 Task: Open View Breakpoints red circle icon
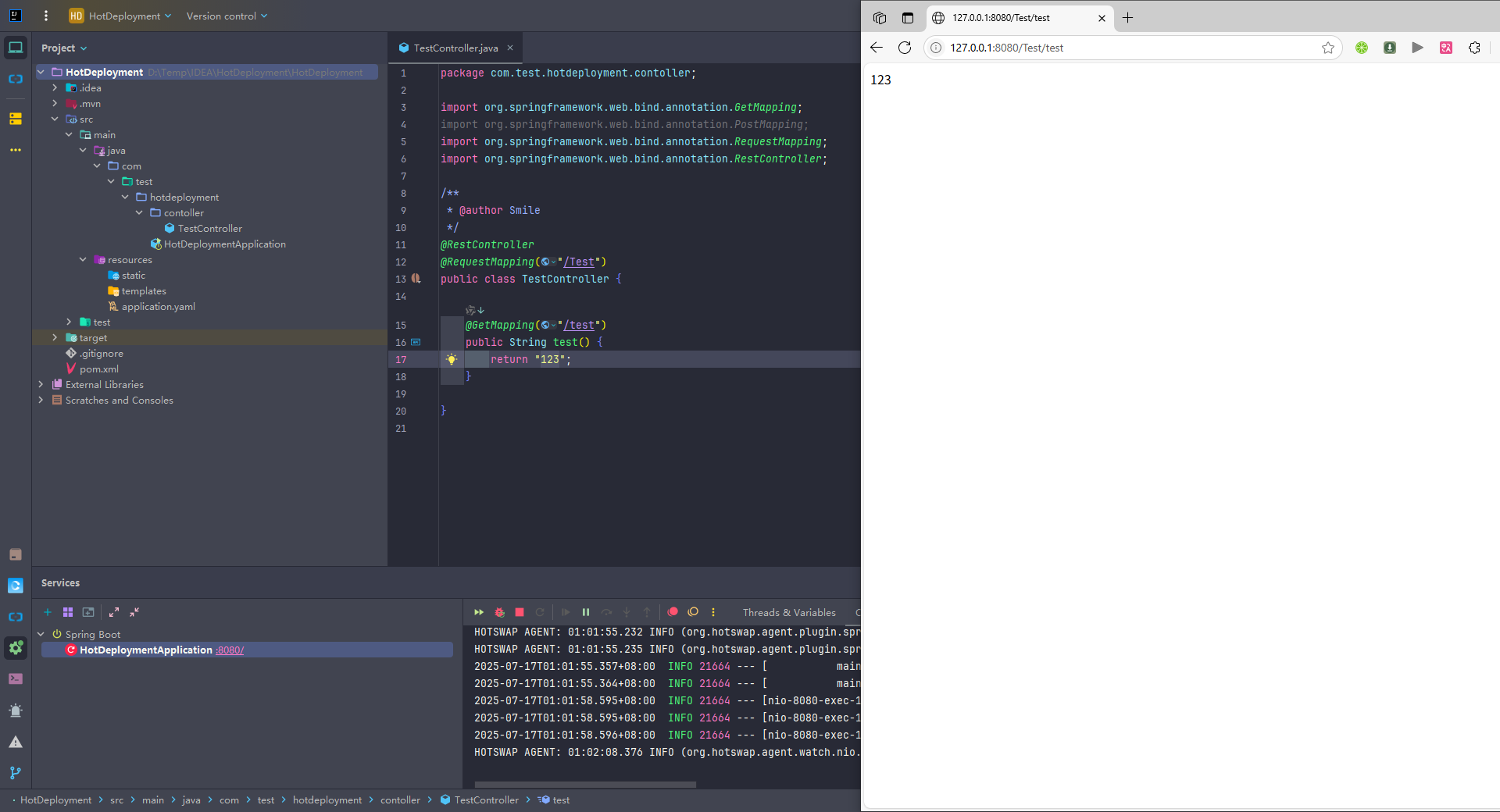coord(673,612)
